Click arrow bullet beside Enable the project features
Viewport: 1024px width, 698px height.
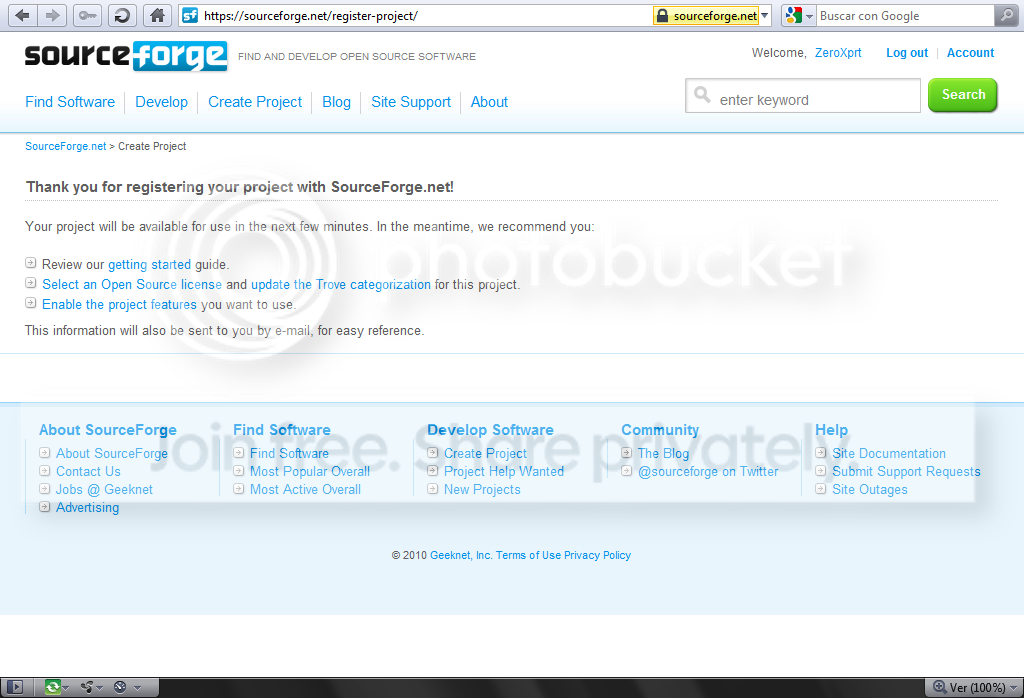click(x=31, y=303)
